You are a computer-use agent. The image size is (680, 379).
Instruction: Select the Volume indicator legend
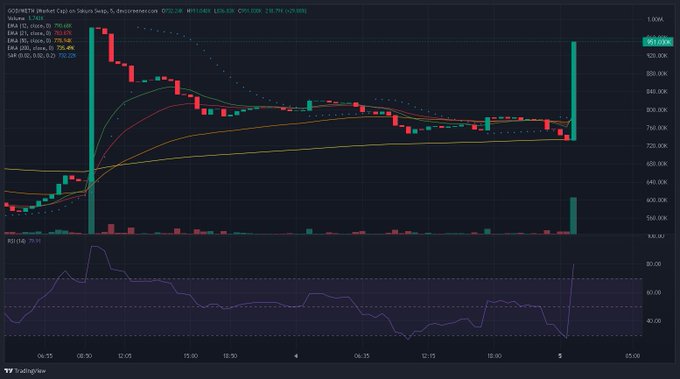click(26, 18)
